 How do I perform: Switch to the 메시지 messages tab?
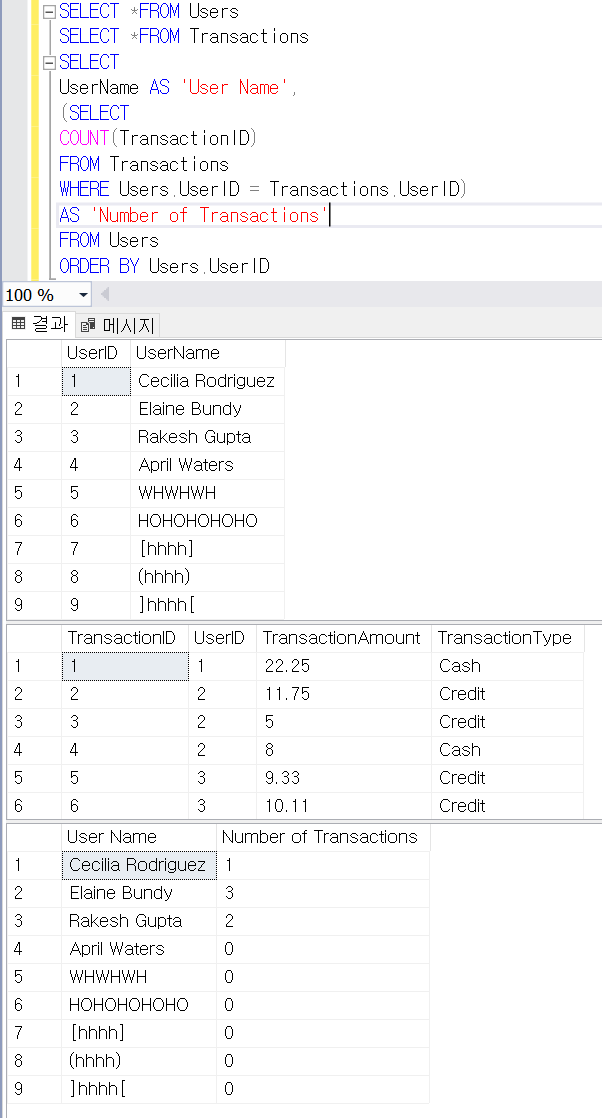[118, 326]
